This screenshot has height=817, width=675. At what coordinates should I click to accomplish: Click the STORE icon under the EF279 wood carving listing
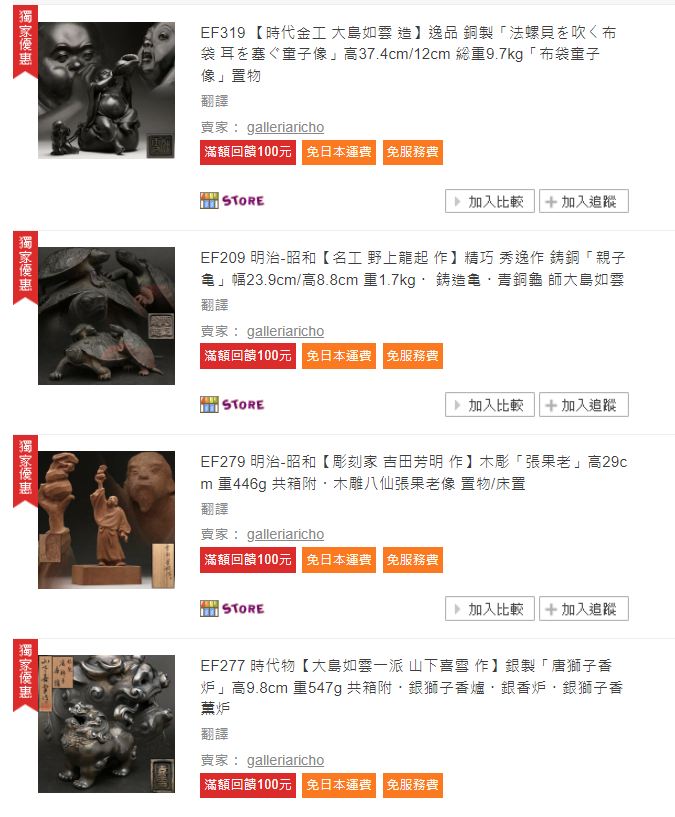point(232,608)
